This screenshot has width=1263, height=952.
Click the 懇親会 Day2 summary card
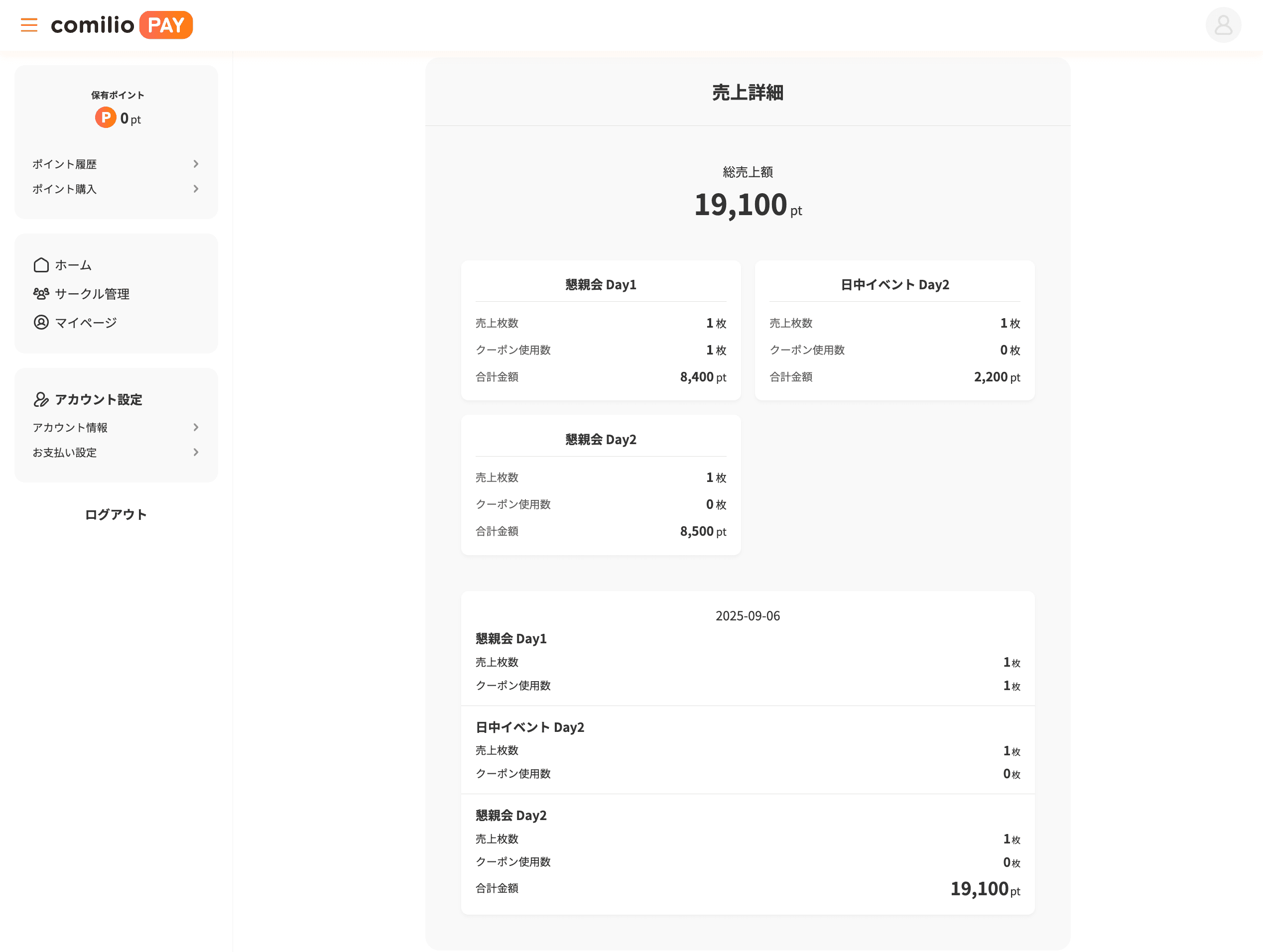pyautogui.click(x=600, y=485)
